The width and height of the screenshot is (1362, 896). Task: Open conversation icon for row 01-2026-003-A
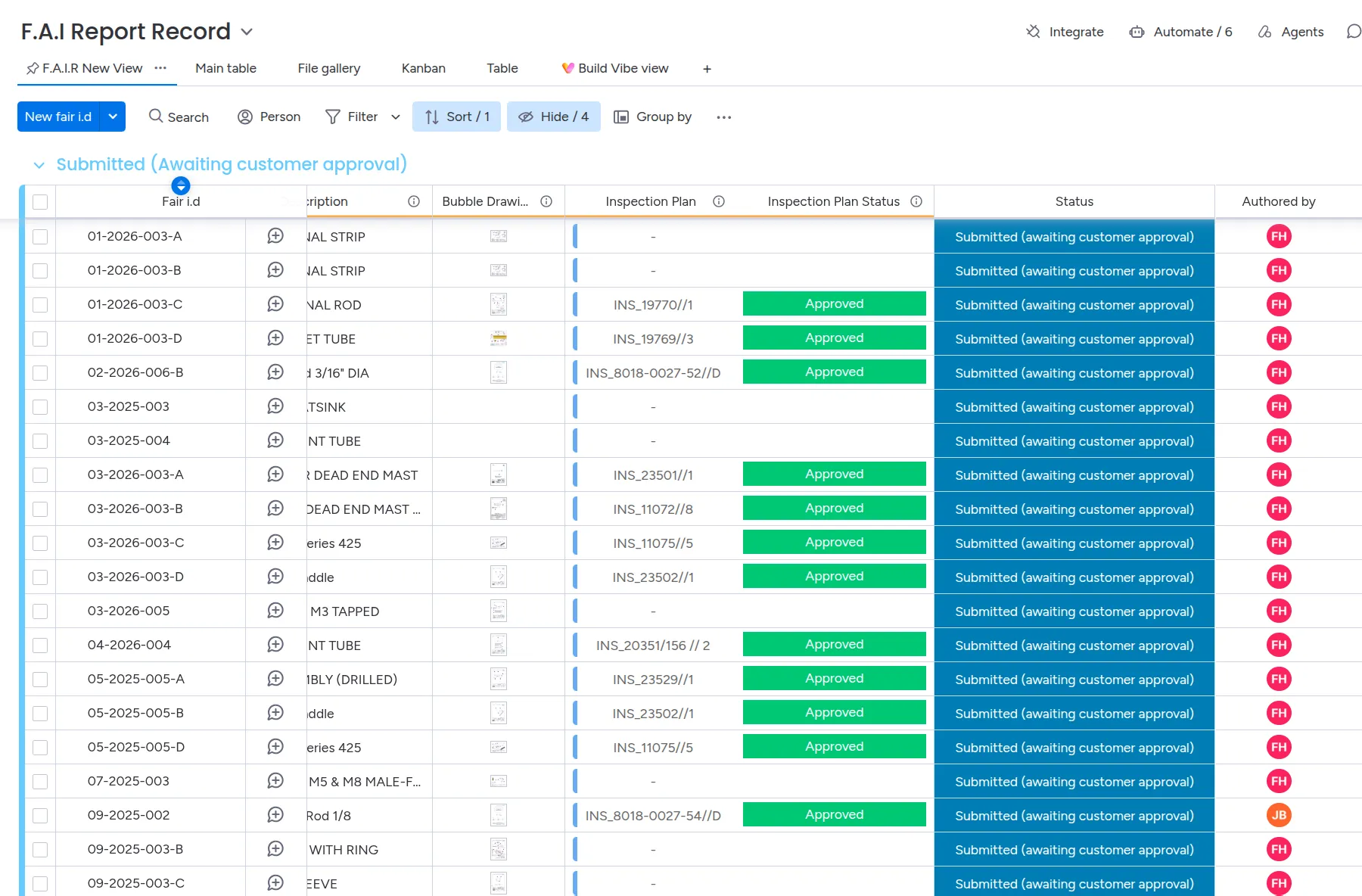point(275,236)
